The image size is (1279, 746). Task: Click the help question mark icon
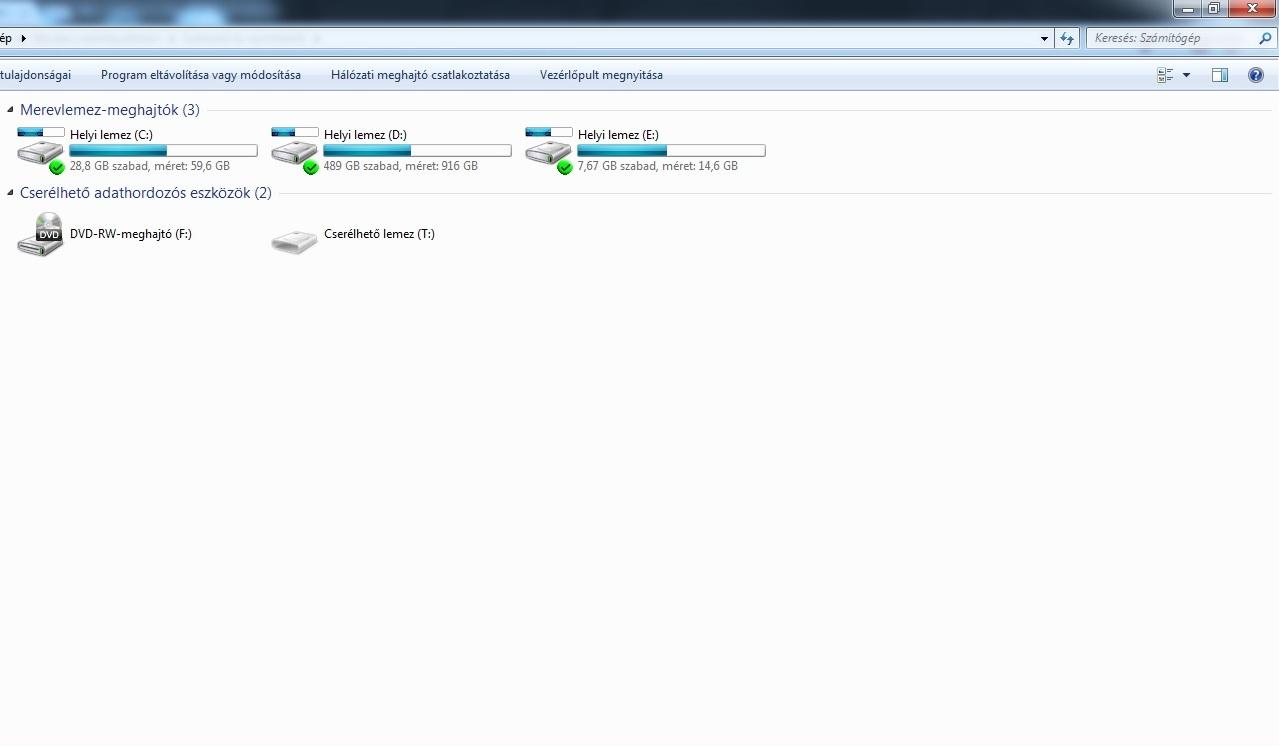coord(1256,75)
